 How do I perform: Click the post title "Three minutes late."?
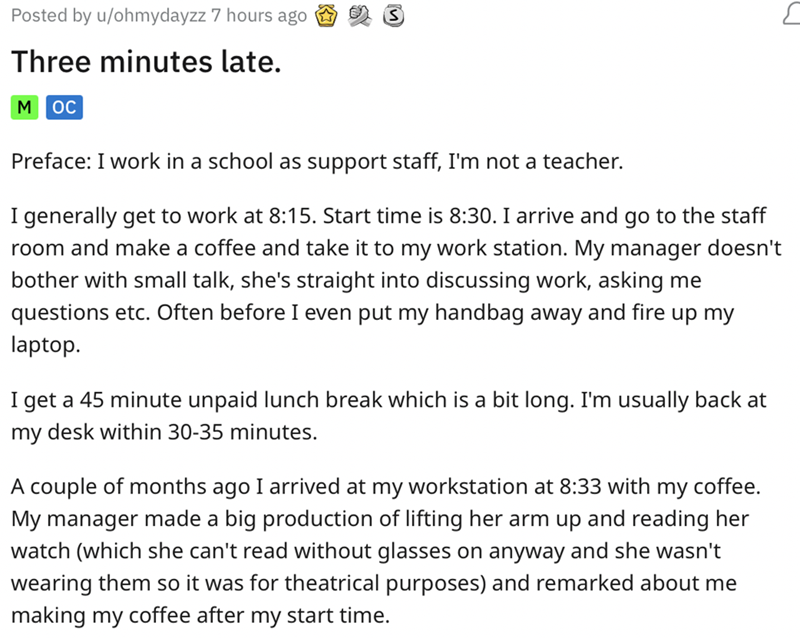point(145,62)
